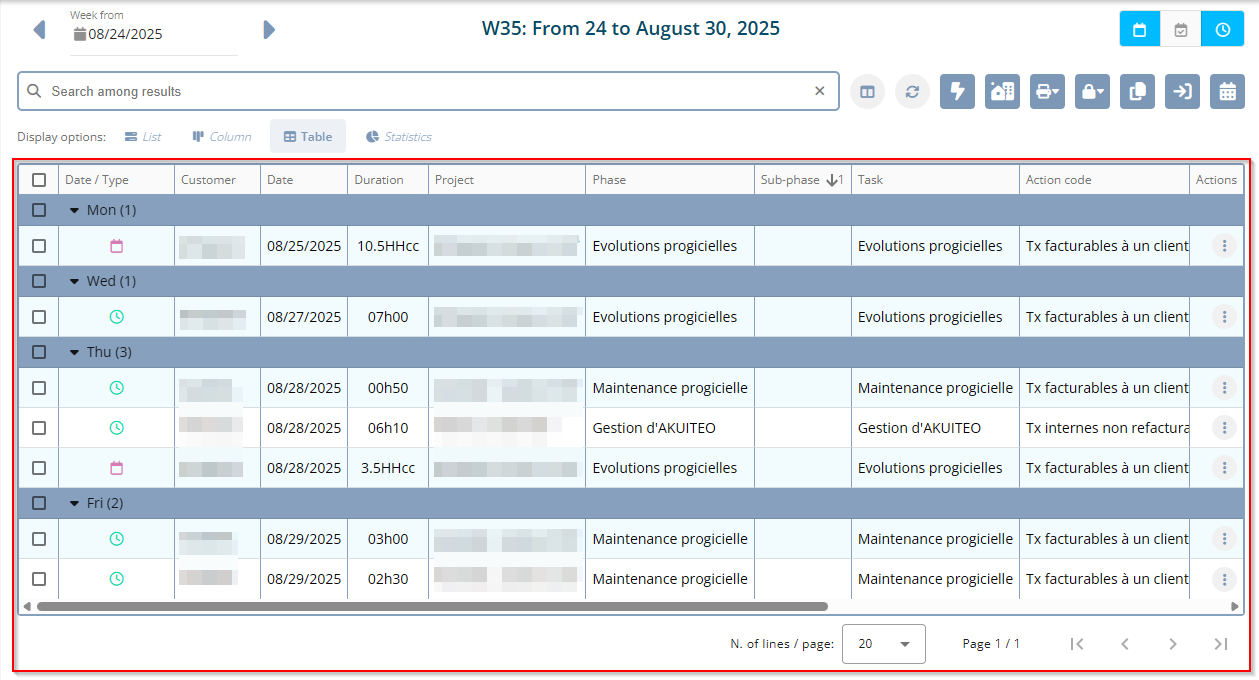Open the lock dropdown button
The height and width of the screenshot is (680, 1259).
click(1092, 91)
